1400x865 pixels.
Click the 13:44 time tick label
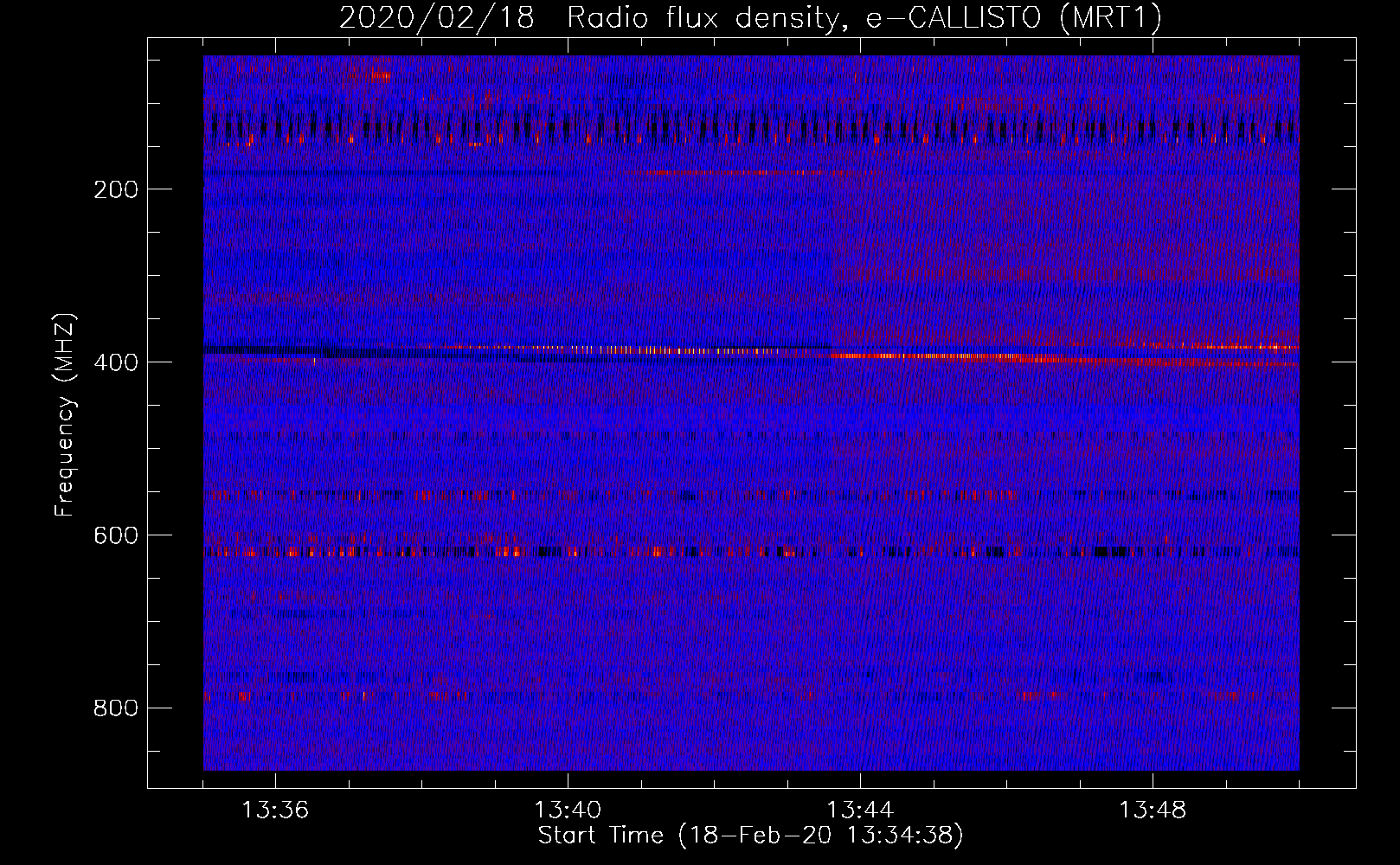(x=860, y=811)
